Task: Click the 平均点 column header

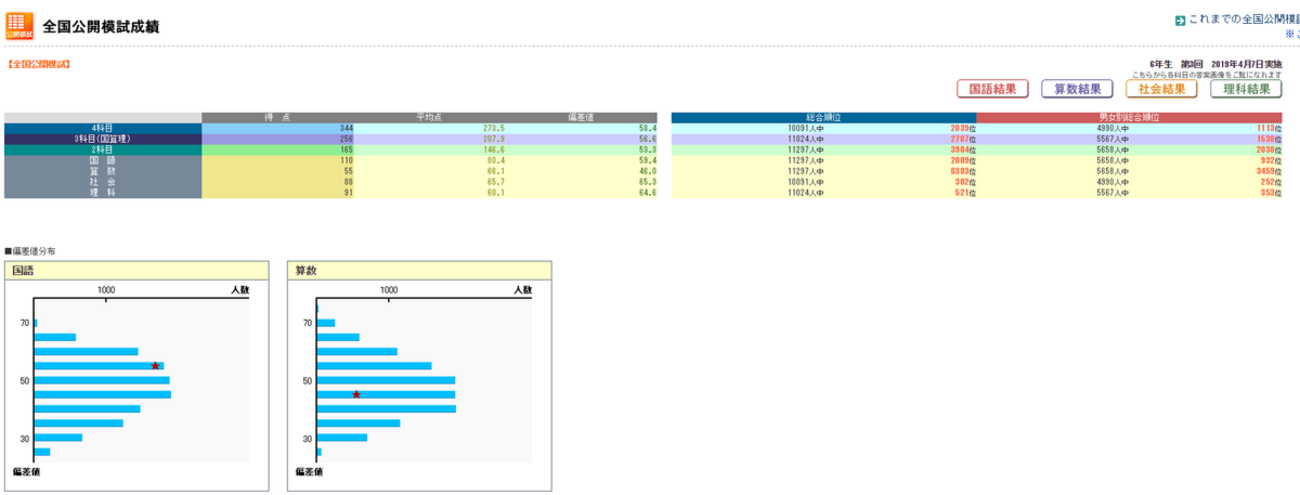Action: click(430, 118)
